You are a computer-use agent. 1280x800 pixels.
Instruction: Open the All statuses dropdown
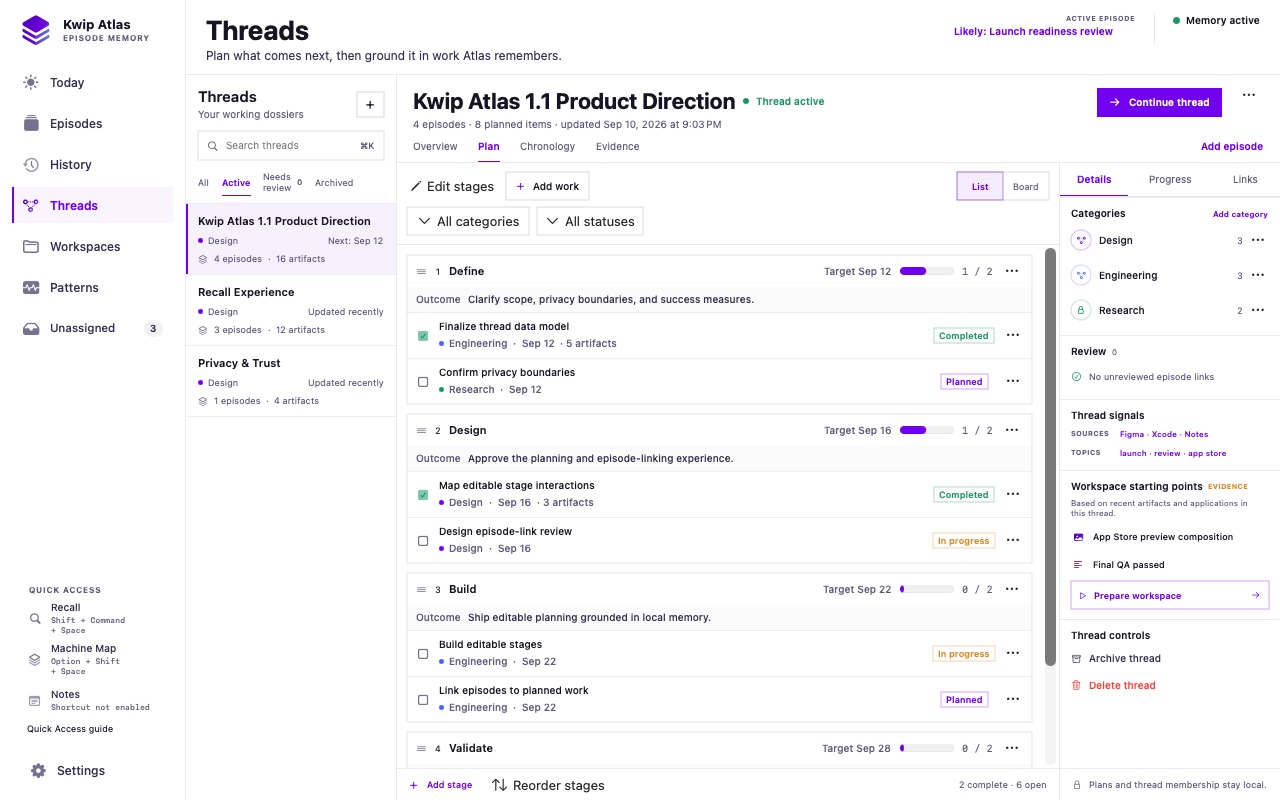(590, 221)
